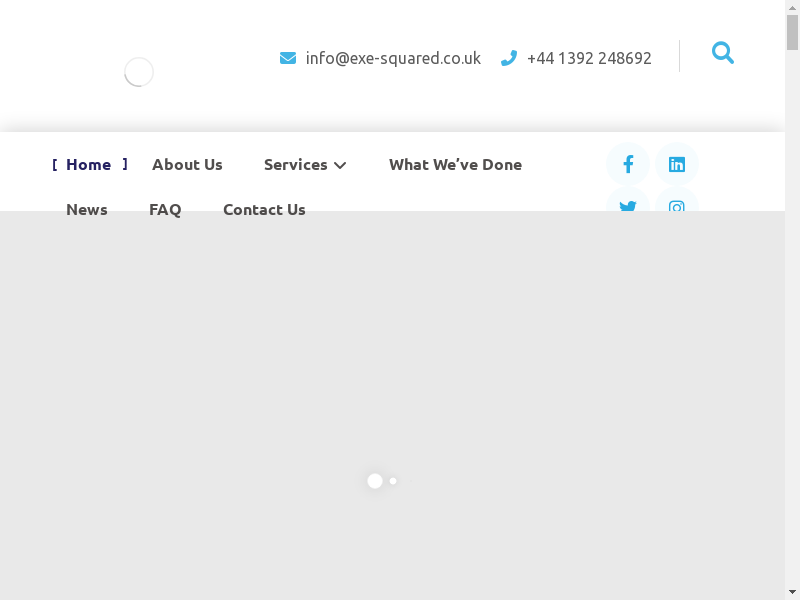Navigate to the News page
Screen dimensions: 800x600
[x=87, y=209]
